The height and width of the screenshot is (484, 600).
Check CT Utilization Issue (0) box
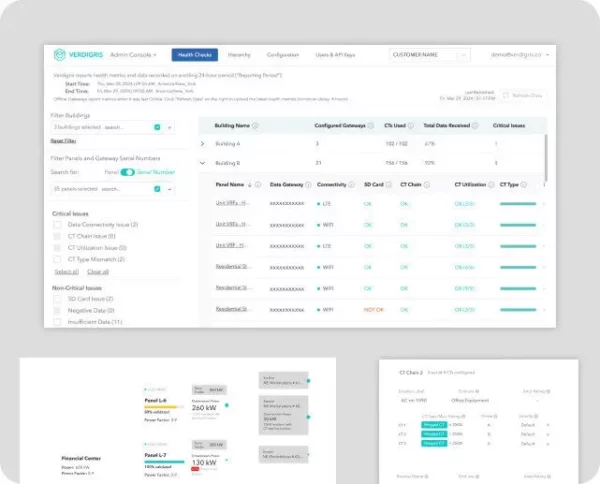point(57,248)
